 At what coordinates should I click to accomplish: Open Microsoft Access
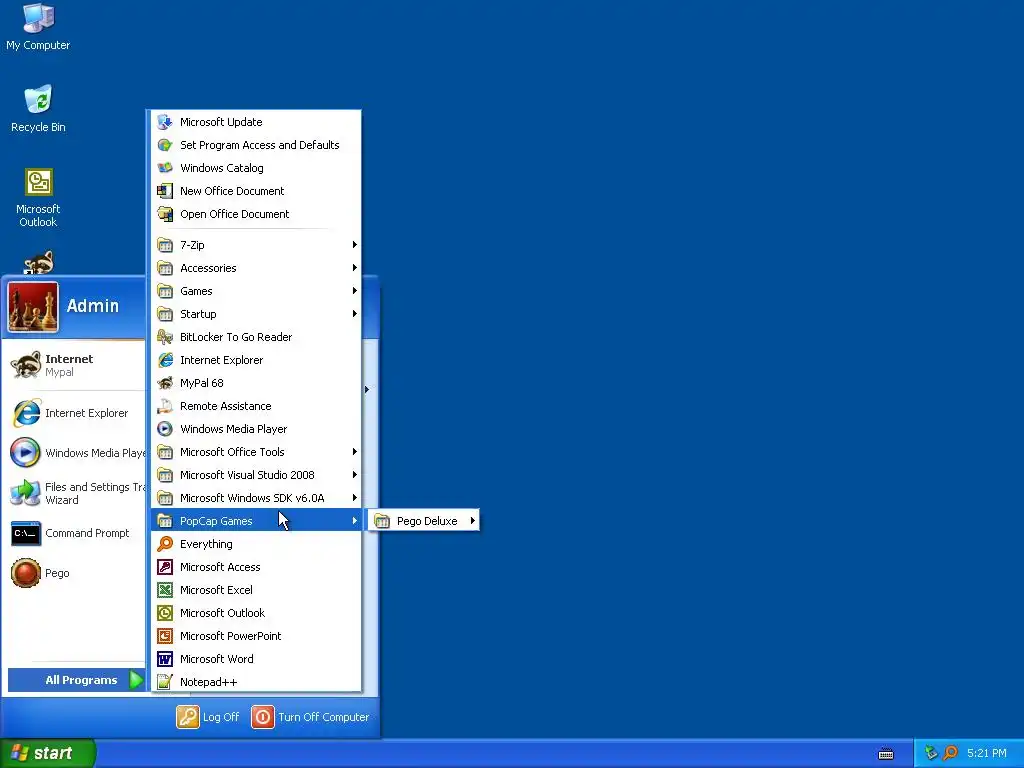255,567
